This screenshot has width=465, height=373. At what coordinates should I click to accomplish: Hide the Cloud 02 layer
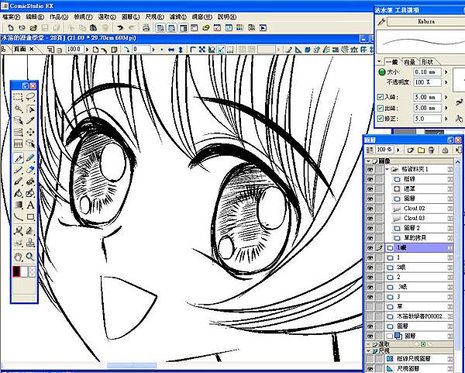[370, 208]
